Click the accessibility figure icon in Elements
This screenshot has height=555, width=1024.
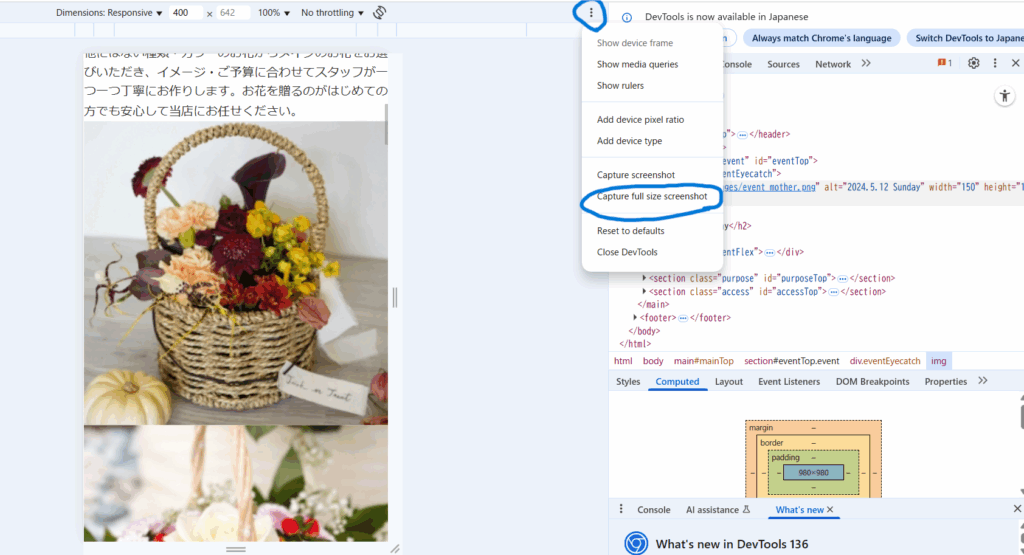(x=1005, y=96)
